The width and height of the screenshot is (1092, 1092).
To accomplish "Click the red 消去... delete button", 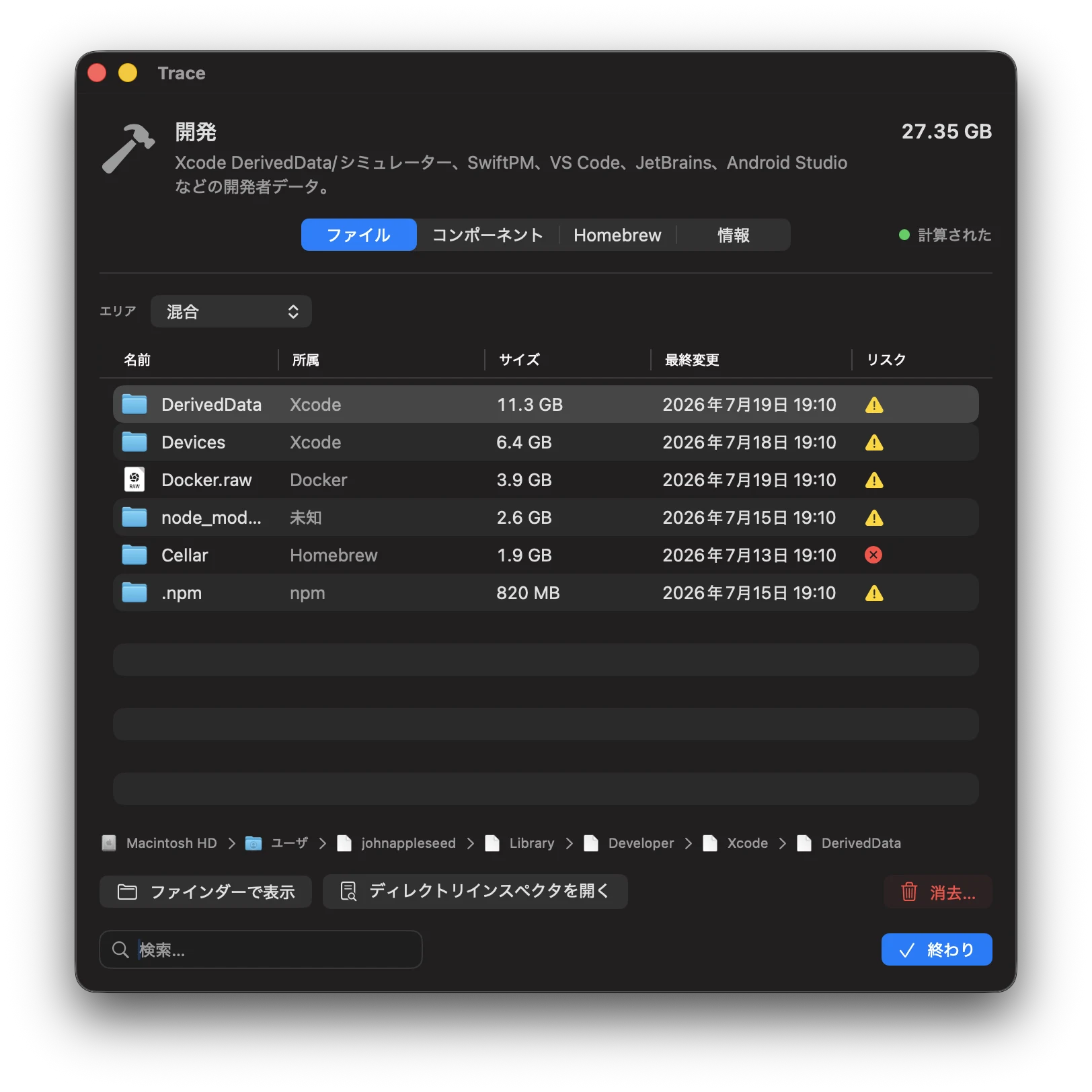I will (x=938, y=892).
